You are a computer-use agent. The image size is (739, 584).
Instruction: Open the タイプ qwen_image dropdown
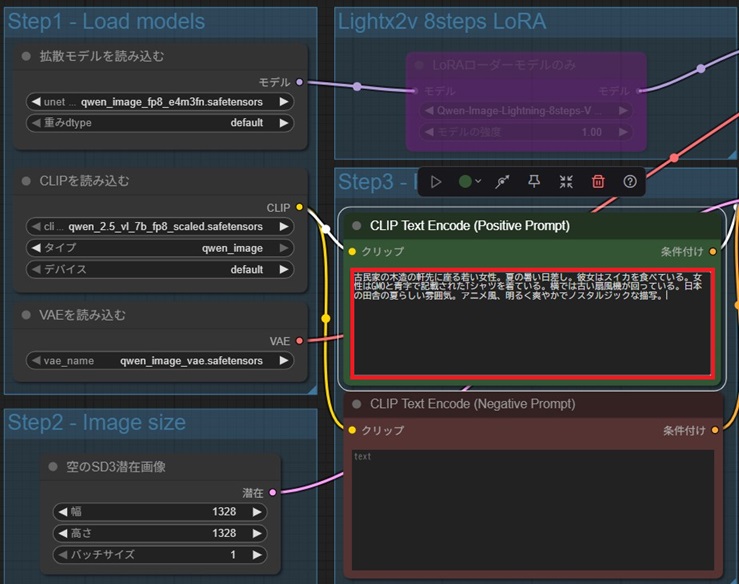click(160, 248)
